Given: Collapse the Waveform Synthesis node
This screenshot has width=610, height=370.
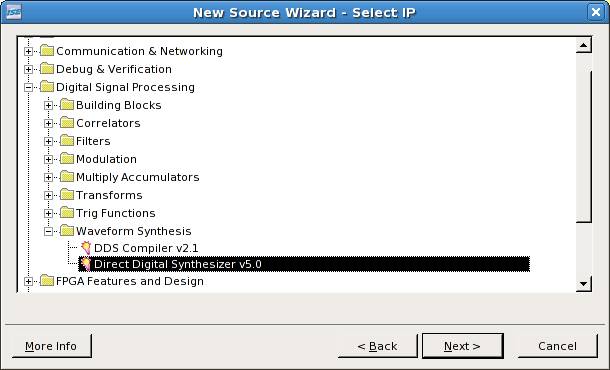Looking at the screenshot, I should click(x=48, y=231).
